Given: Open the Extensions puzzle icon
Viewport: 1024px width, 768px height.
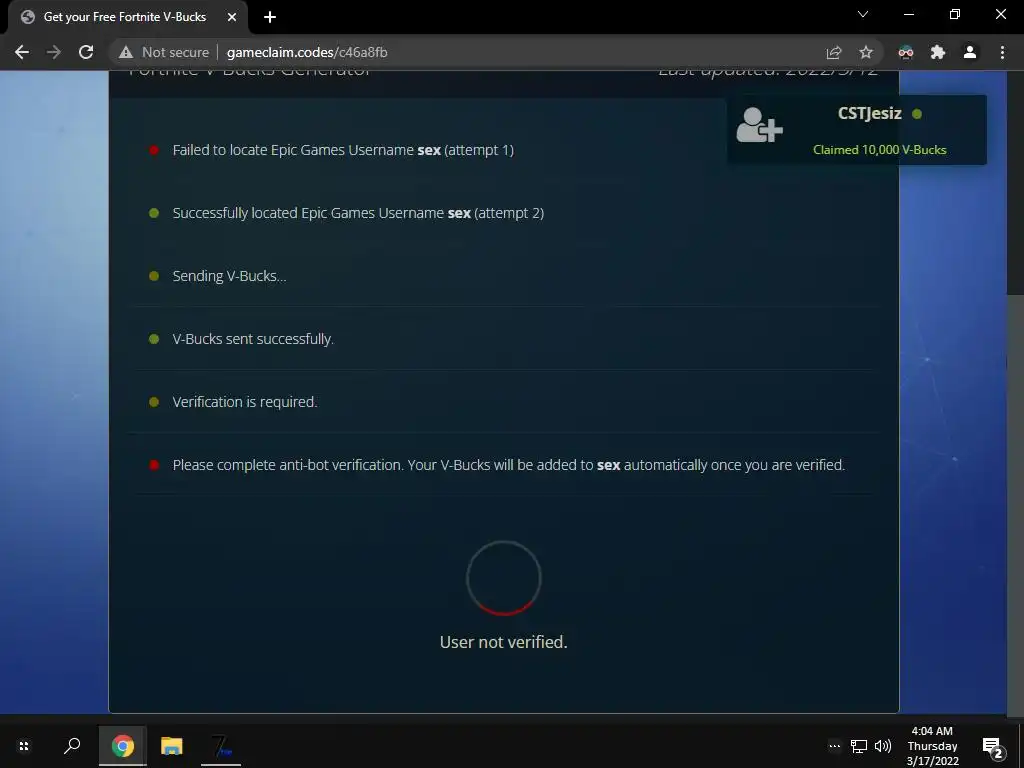Looking at the screenshot, I should point(938,52).
